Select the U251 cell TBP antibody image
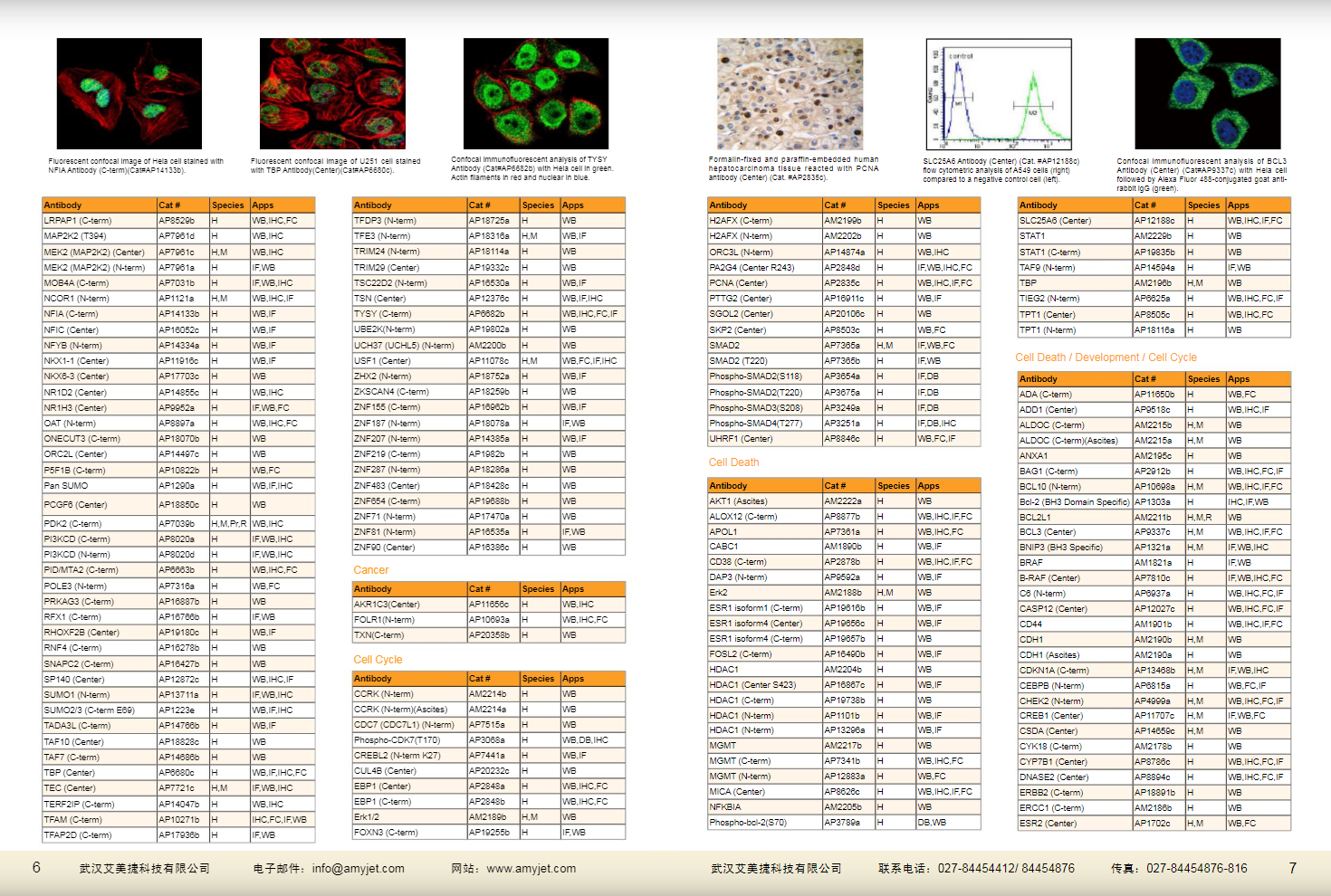 [x=332, y=94]
